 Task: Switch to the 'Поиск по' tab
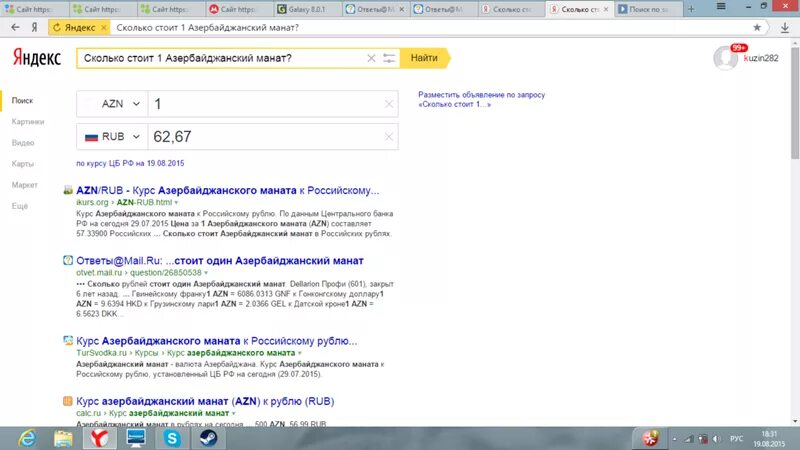648,9
